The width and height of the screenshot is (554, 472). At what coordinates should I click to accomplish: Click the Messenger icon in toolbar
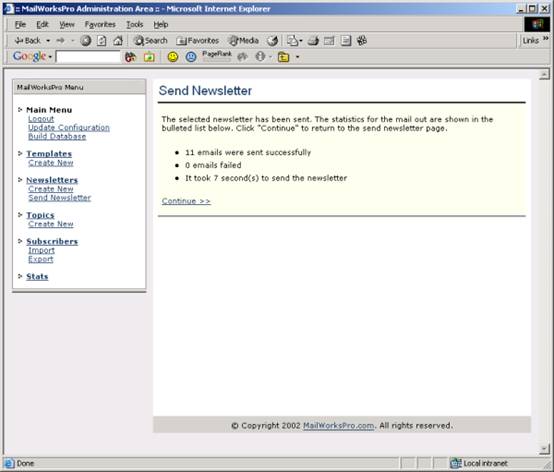coord(362,41)
